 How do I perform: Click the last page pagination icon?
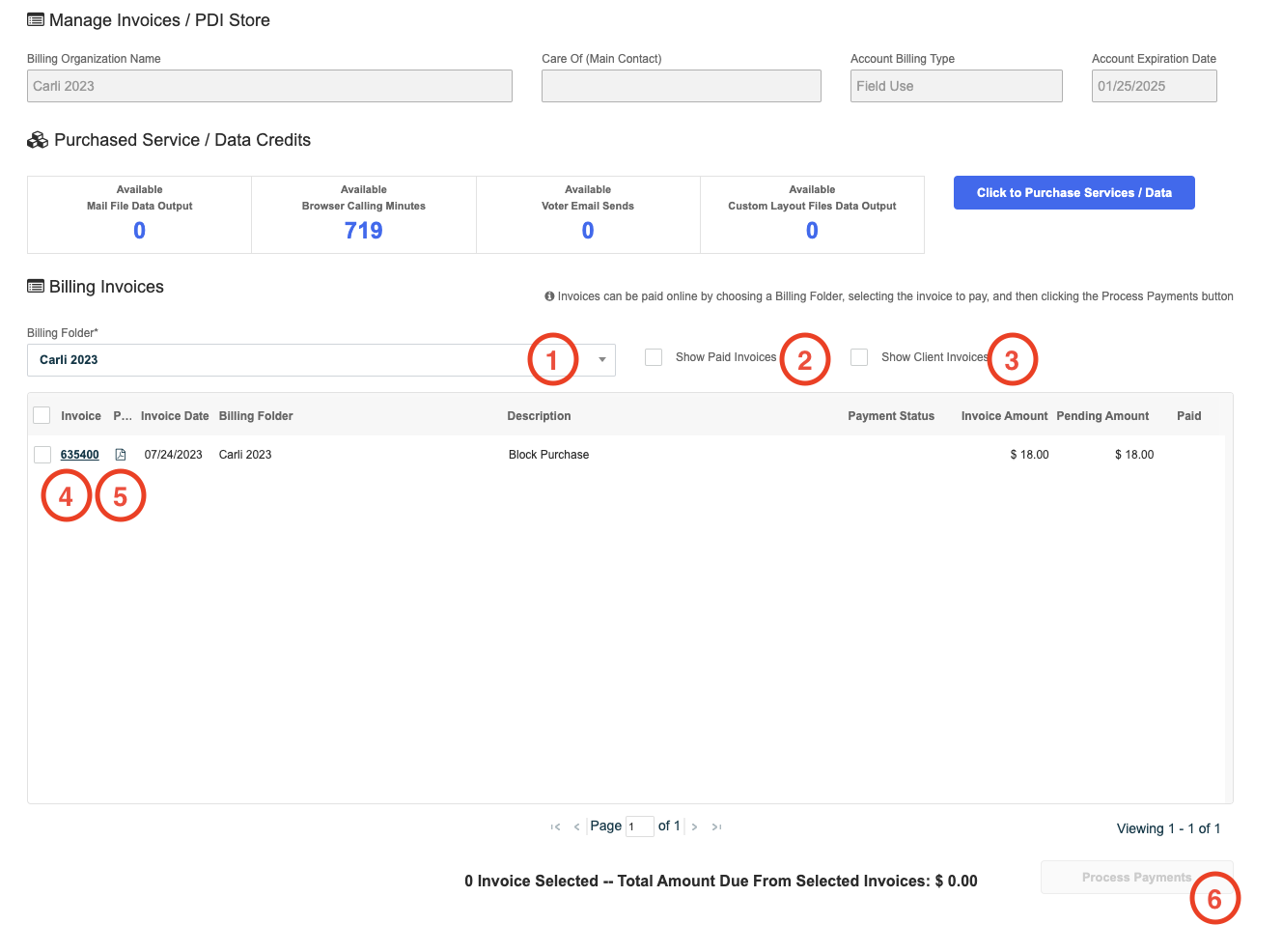[x=716, y=826]
